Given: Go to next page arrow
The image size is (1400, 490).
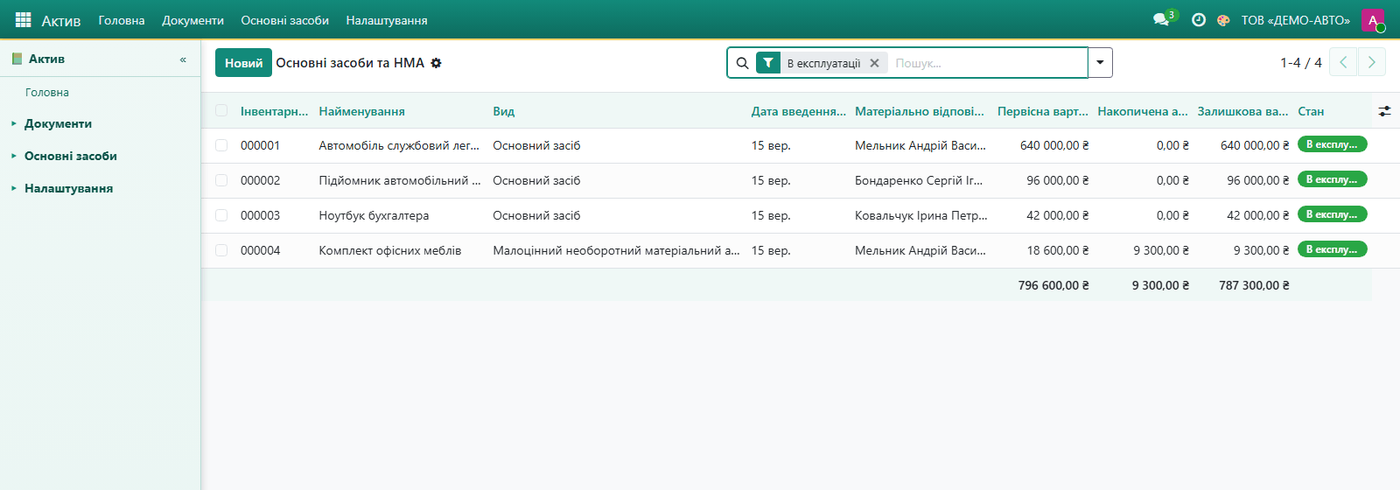Looking at the screenshot, I should [1371, 63].
